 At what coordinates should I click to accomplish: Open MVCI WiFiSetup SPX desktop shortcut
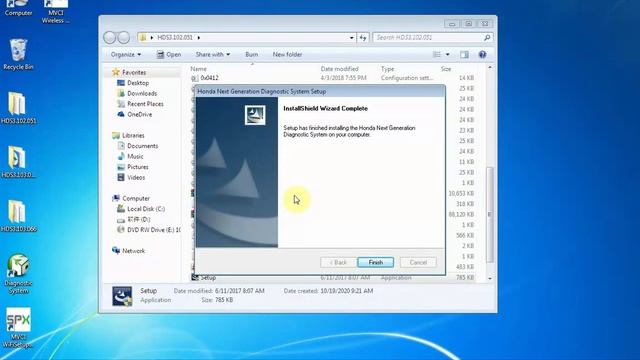tap(18, 328)
